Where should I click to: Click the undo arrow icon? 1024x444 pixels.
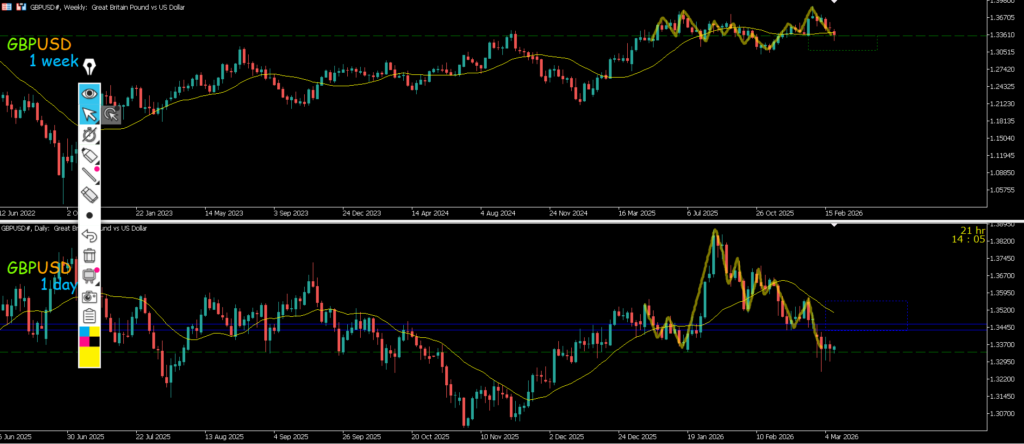click(x=89, y=236)
